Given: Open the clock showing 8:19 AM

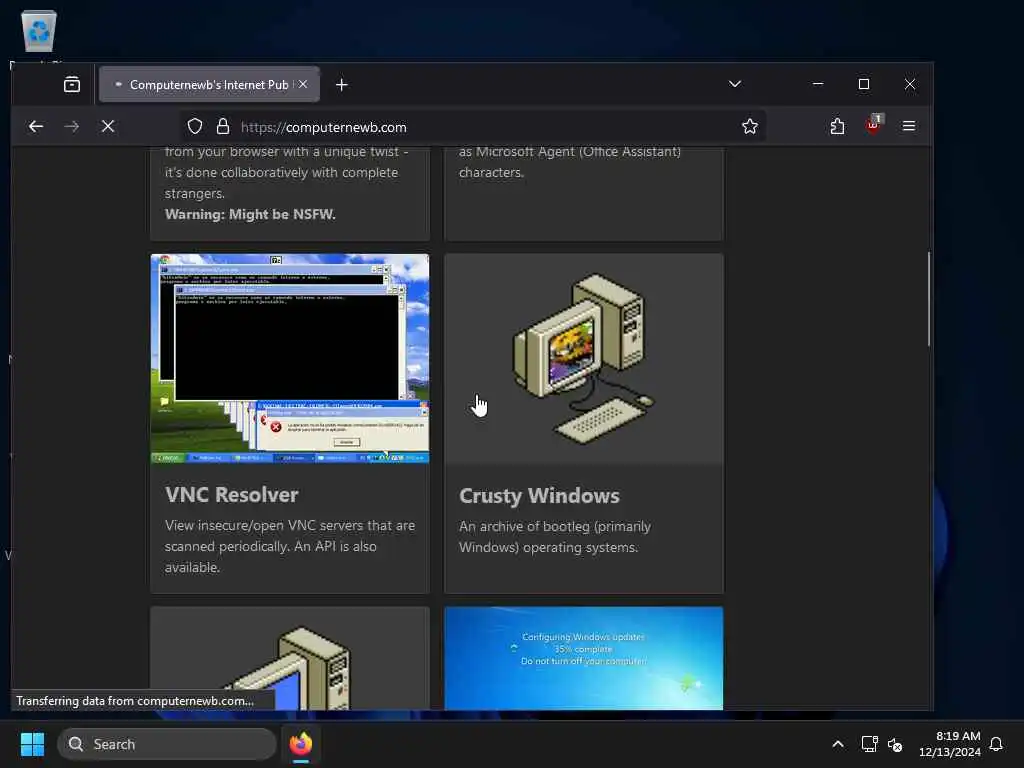Looking at the screenshot, I should (950, 744).
